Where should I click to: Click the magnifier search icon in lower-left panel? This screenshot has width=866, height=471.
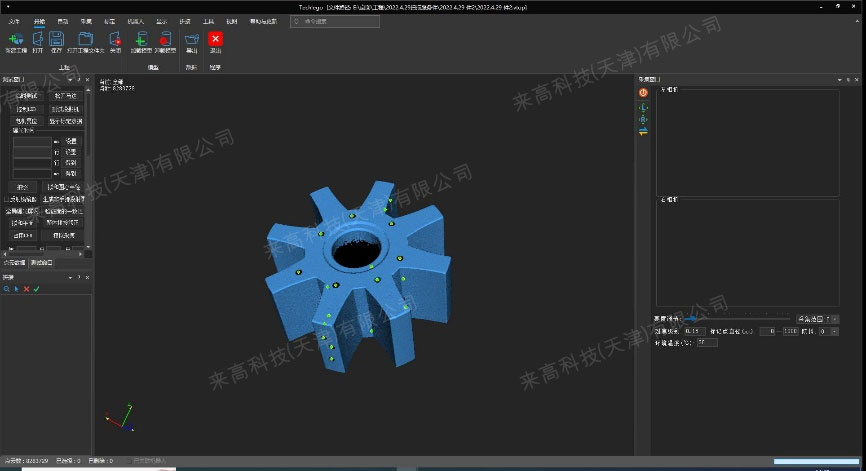pos(6,289)
